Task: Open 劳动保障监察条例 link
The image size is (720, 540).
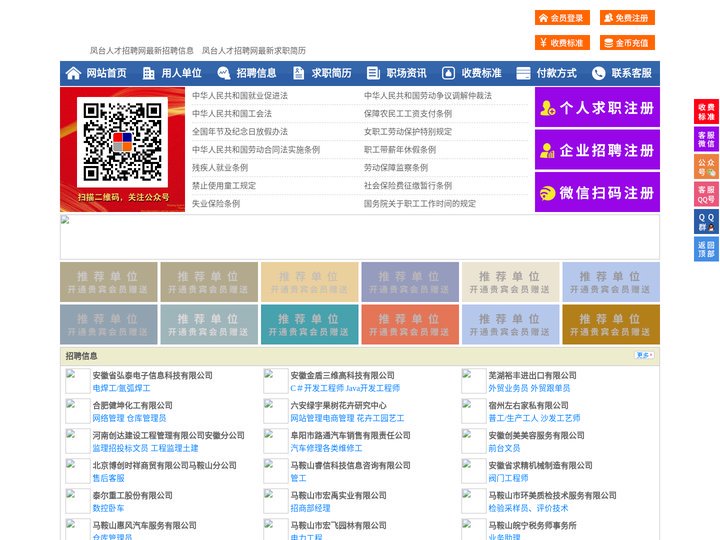Action: click(396, 168)
